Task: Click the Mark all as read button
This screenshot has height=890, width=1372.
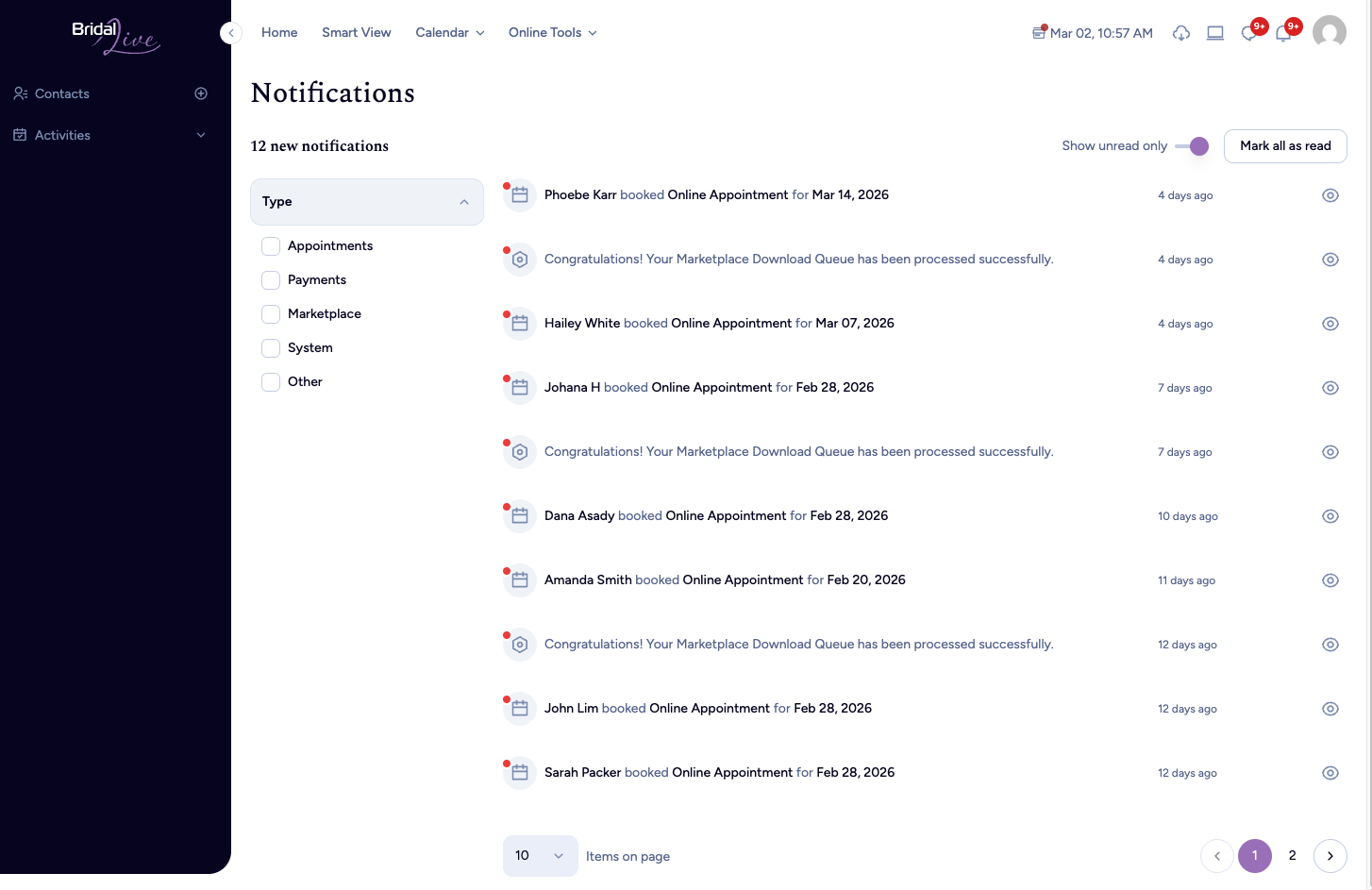Action: pyautogui.click(x=1285, y=146)
